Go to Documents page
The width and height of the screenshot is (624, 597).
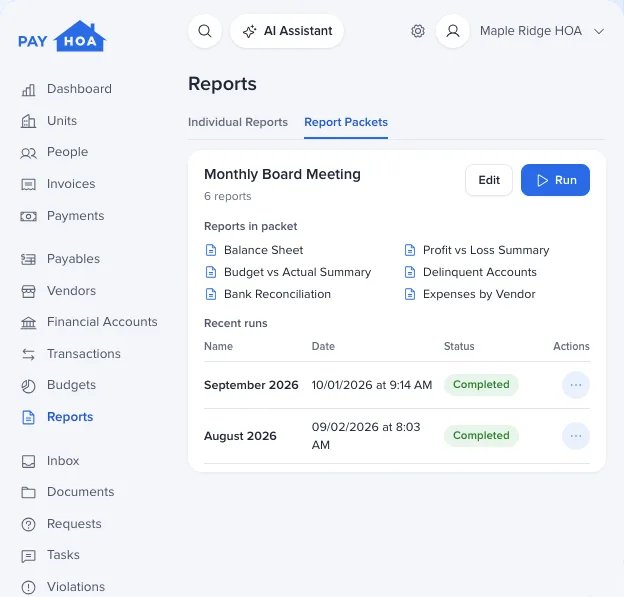pyautogui.click(x=81, y=492)
